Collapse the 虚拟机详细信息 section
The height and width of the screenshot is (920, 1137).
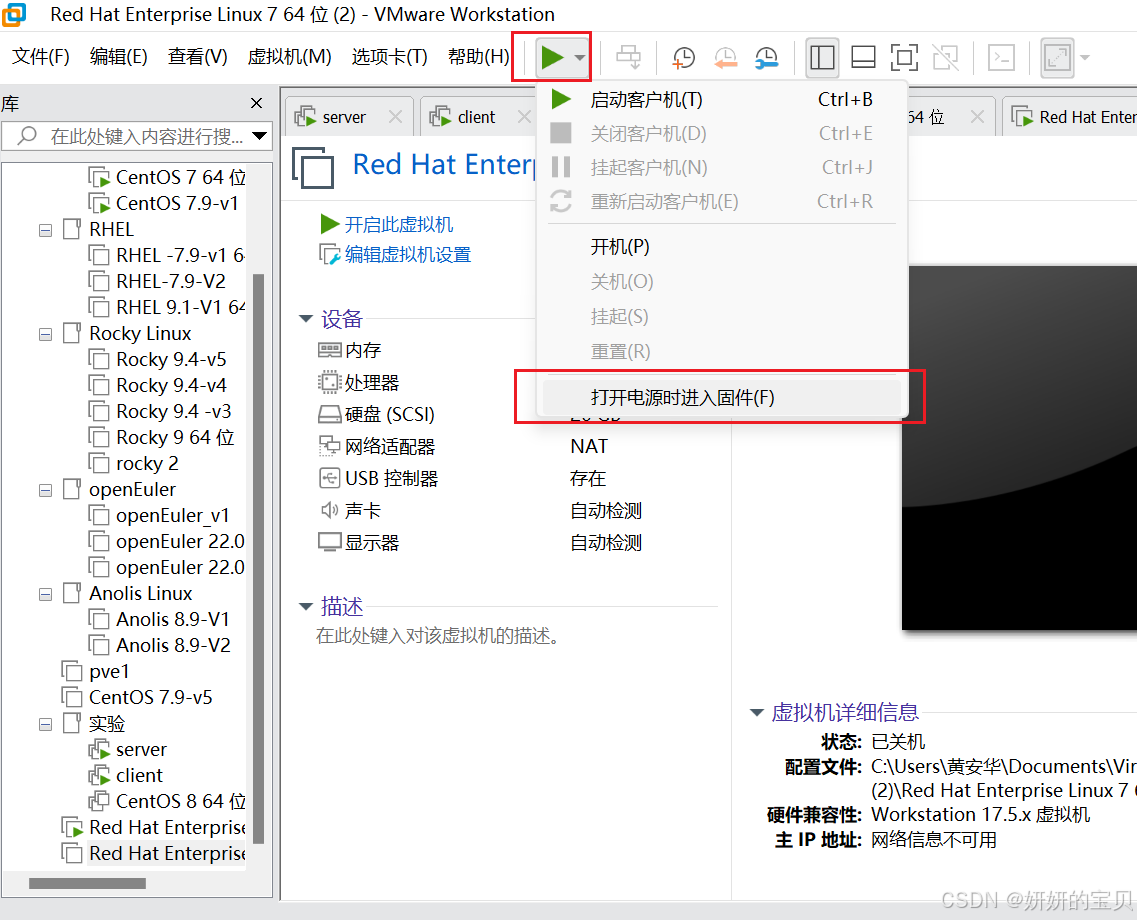(x=756, y=713)
